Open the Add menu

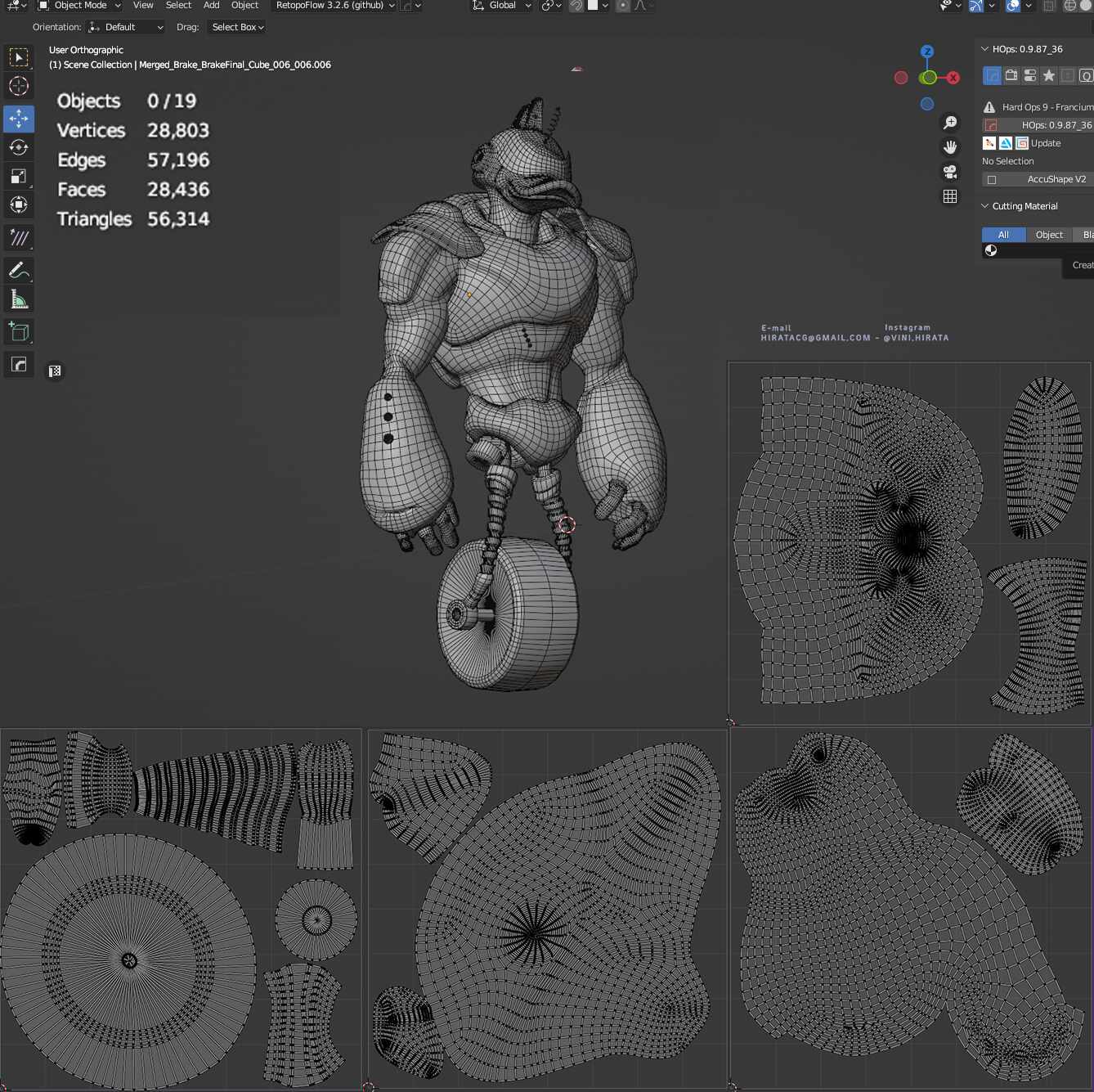[x=211, y=5]
